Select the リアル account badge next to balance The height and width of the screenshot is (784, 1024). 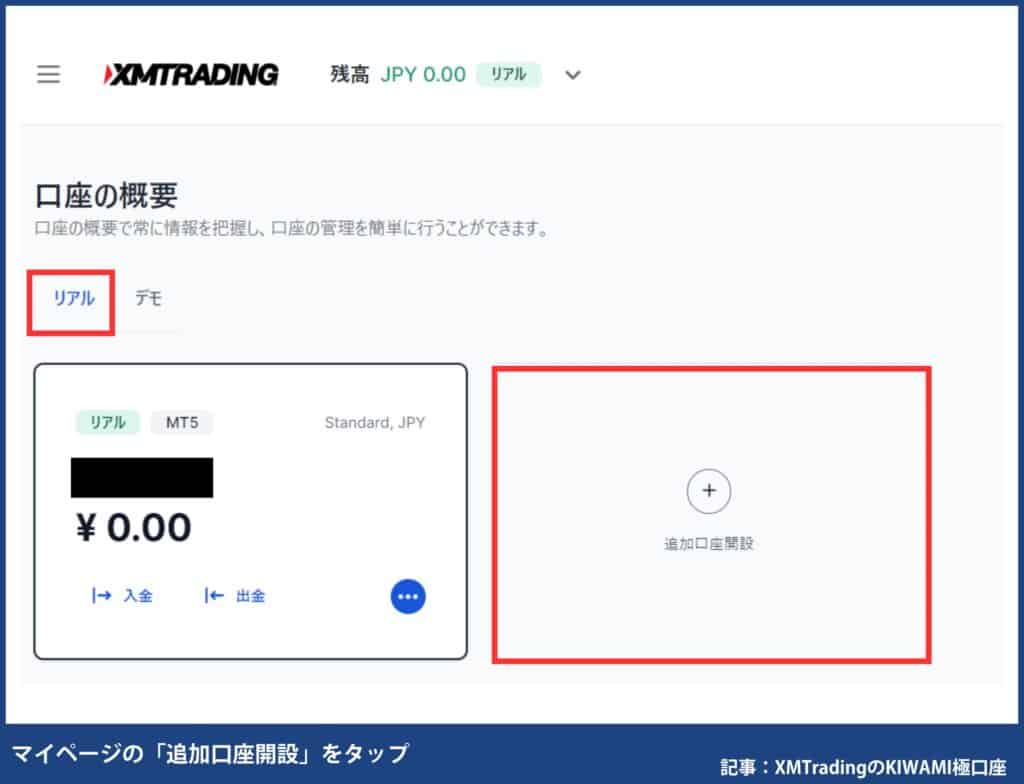click(508, 74)
